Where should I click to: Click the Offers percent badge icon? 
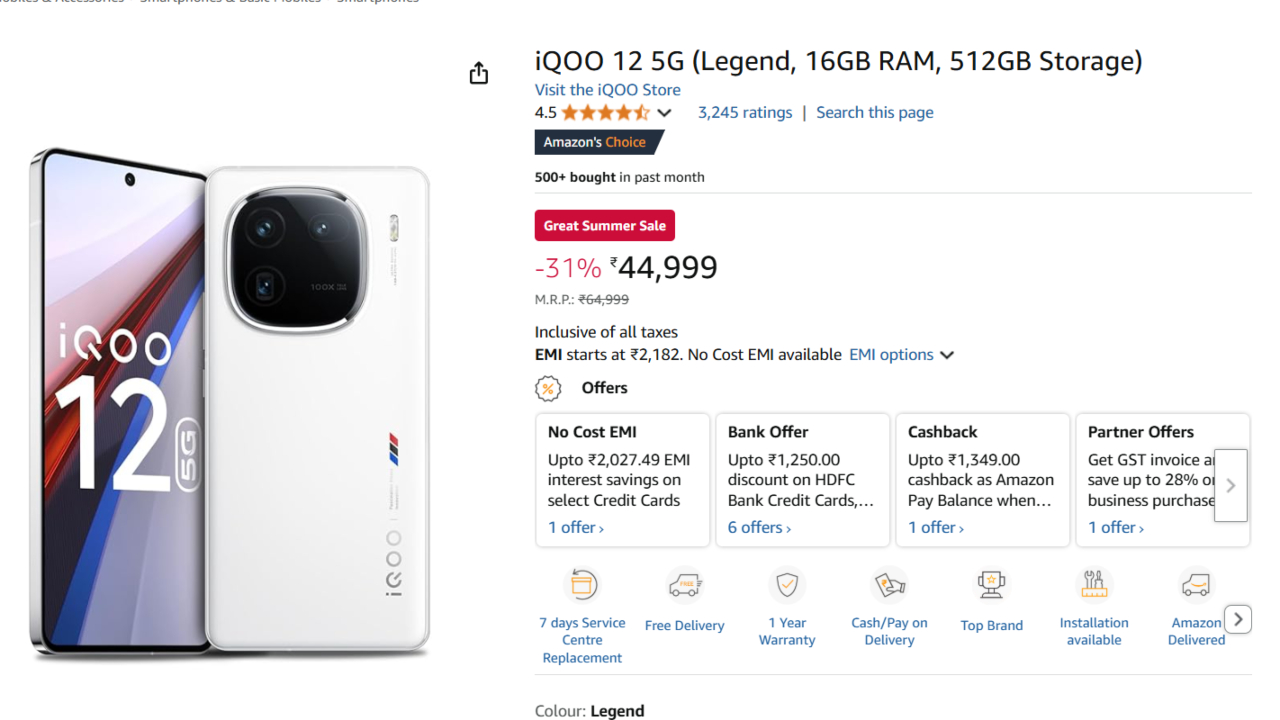click(x=548, y=388)
